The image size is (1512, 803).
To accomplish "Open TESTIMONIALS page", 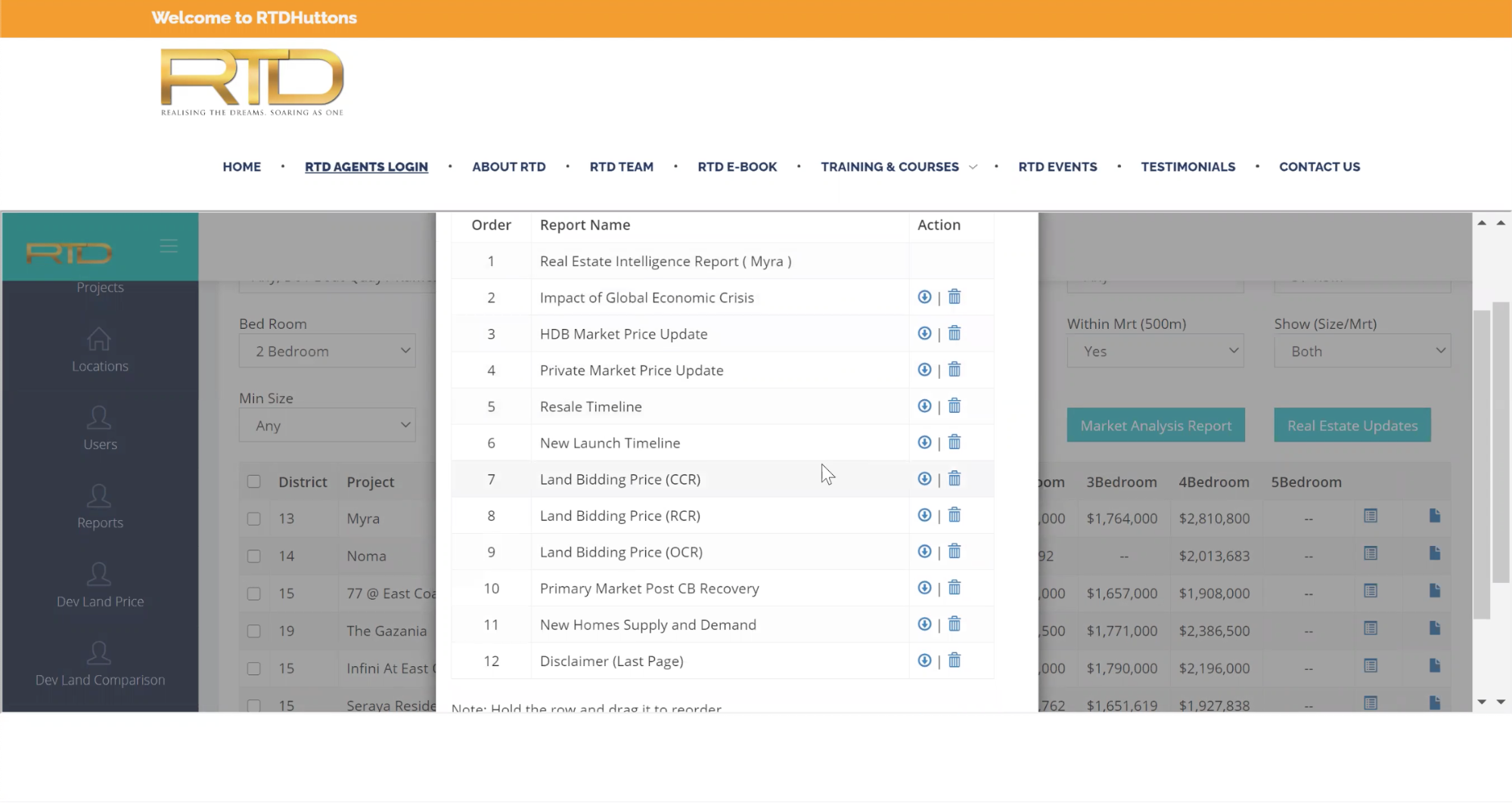I will [1188, 166].
